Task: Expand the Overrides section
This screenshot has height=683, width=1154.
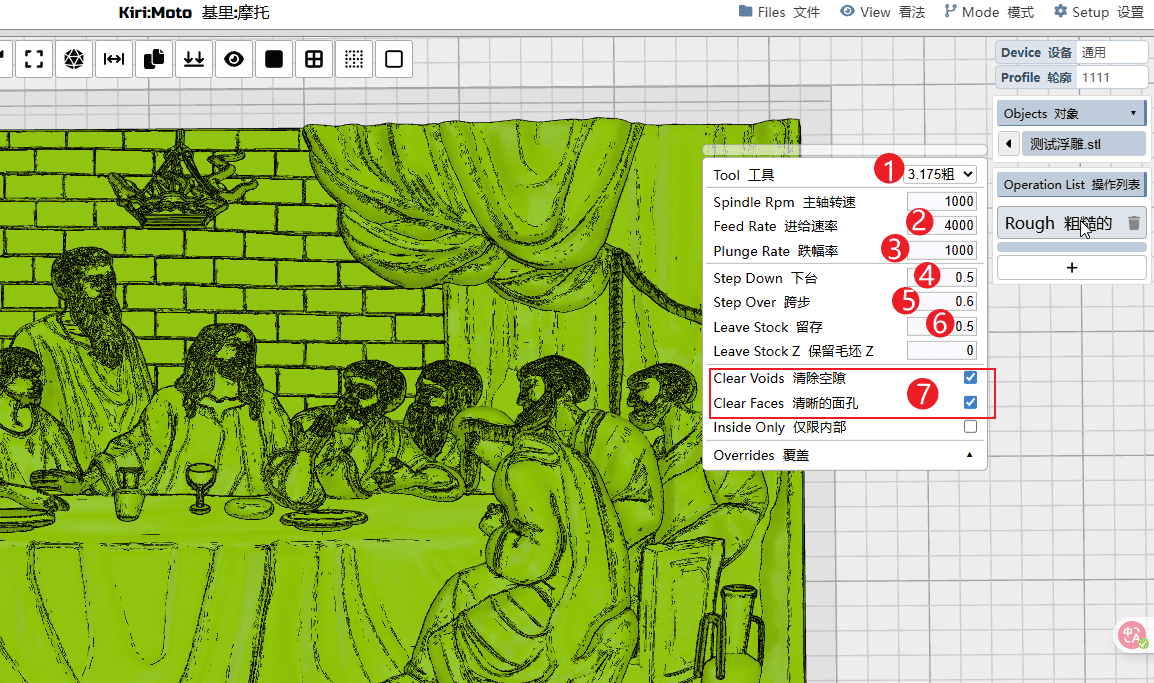Action: click(844, 455)
